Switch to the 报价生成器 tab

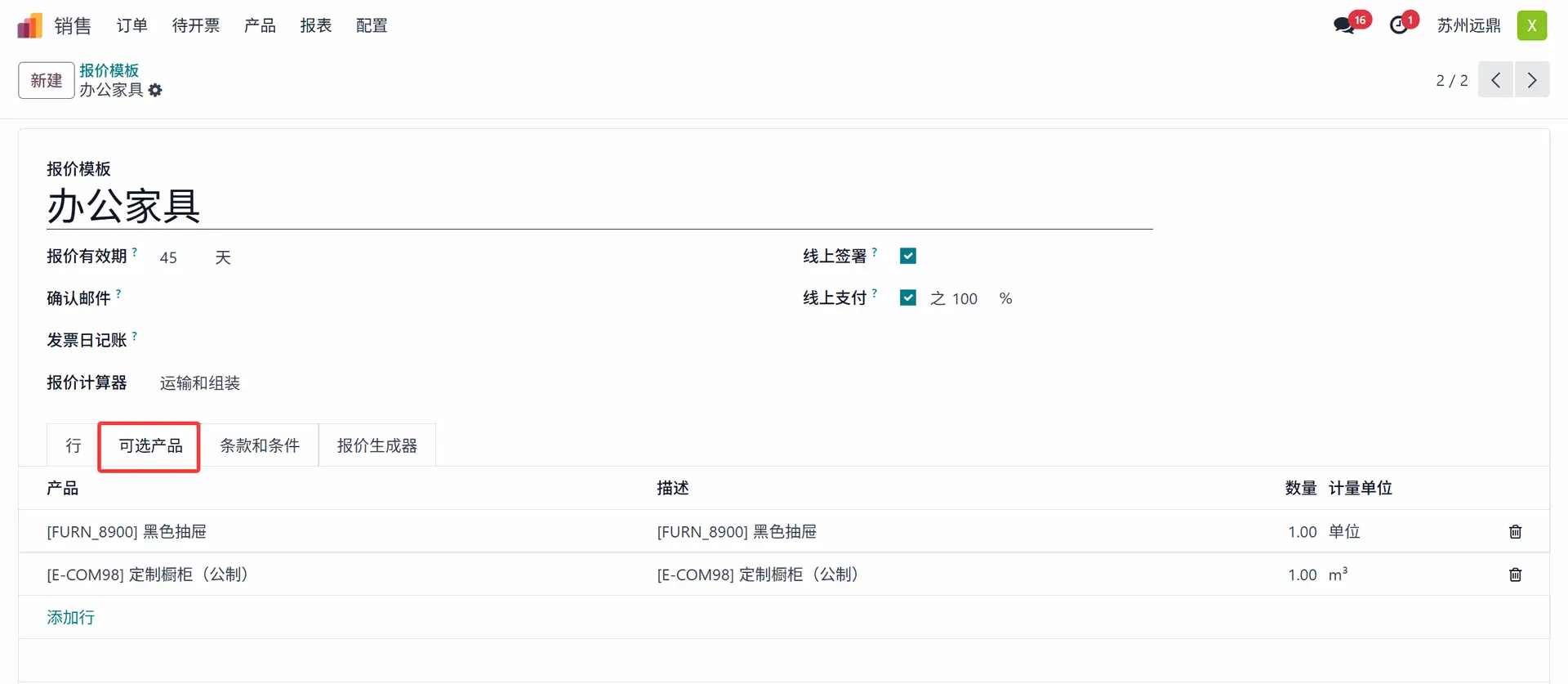coord(376,446)
